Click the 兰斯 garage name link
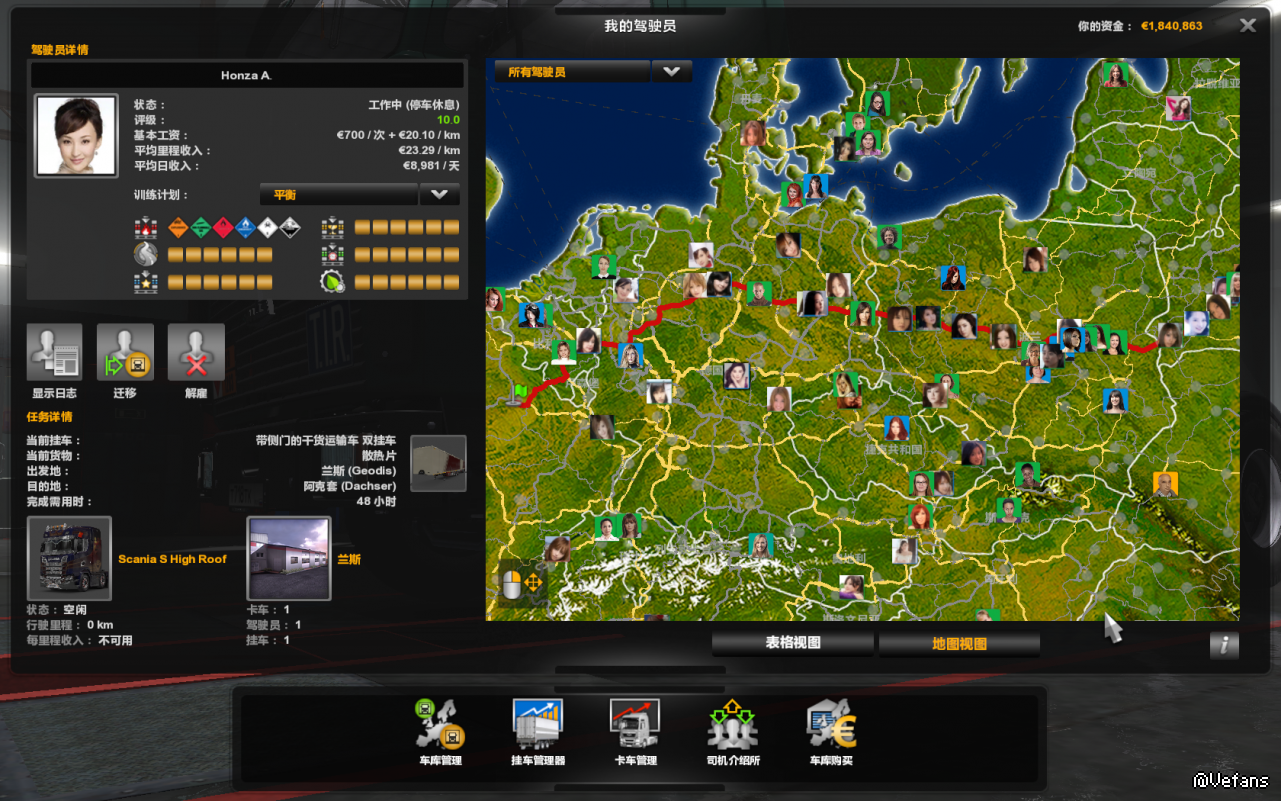 pyautogui.click(x=348, y=559)
